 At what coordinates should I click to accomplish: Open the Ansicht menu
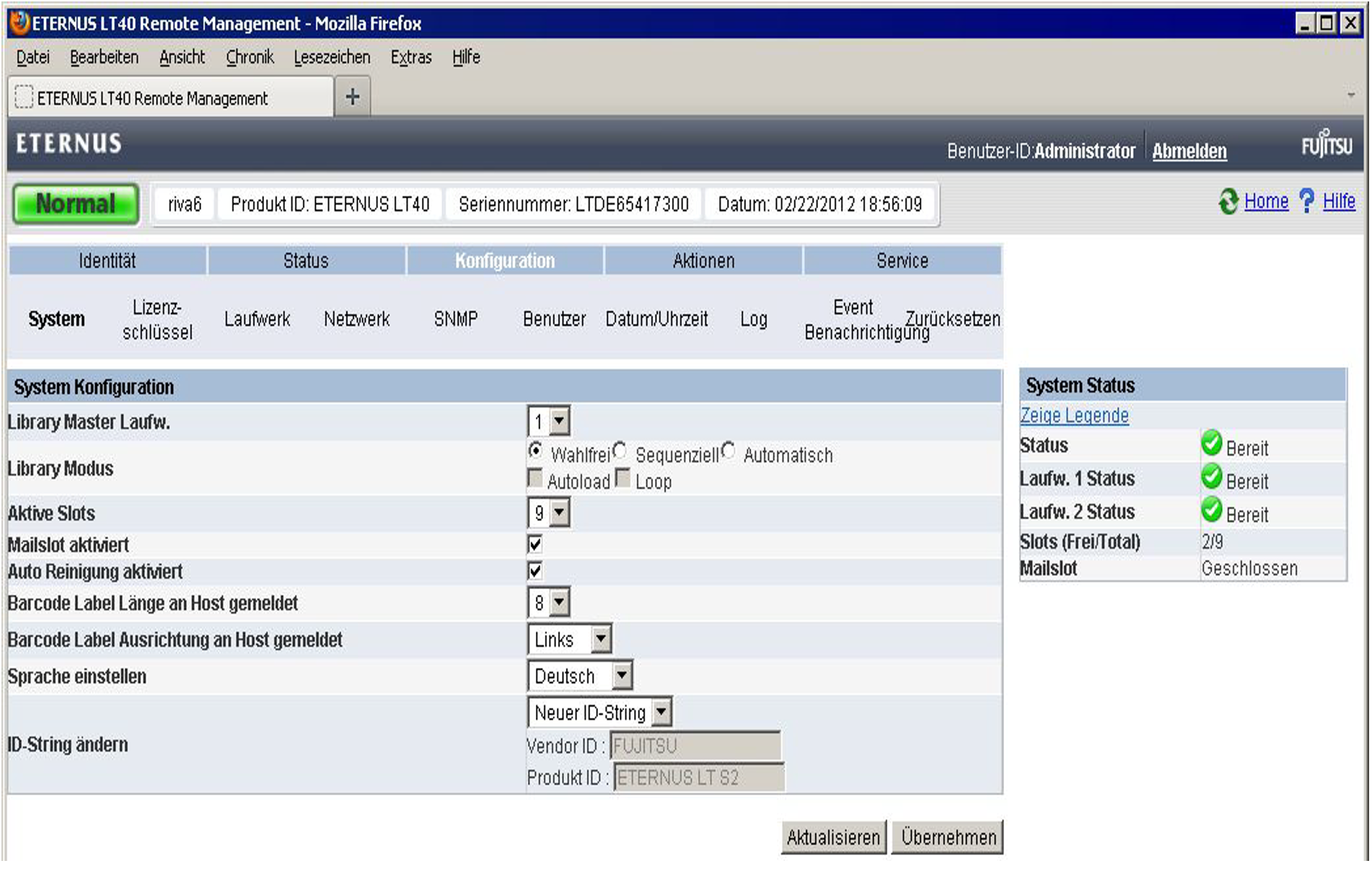point(183,57)
